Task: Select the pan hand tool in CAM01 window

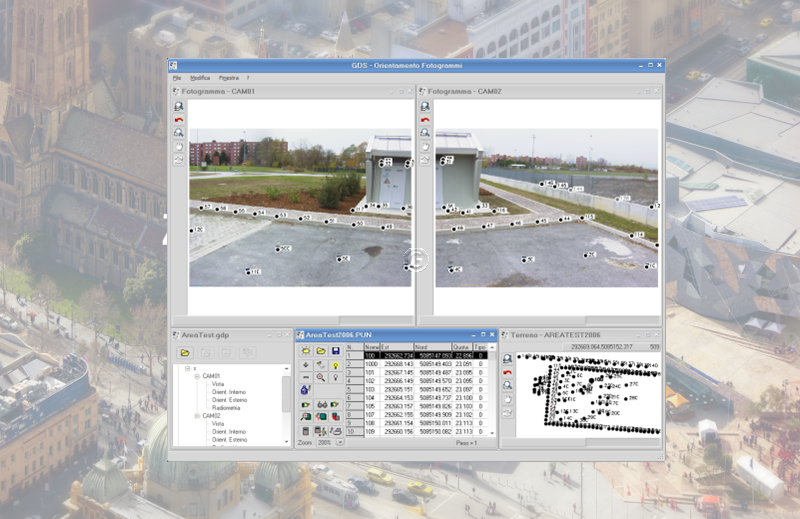Action: pyautogui.click(x=178, y=146)
